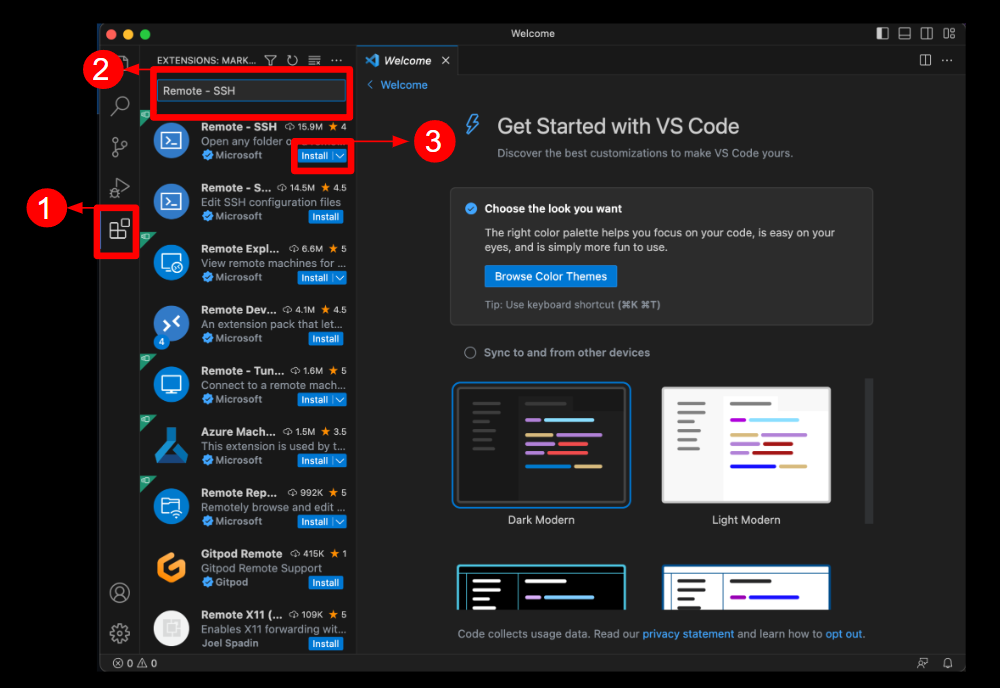
Task: Click the filter icon in the Extensions panel
Action: pyautogui.click(x=270, y=60)
